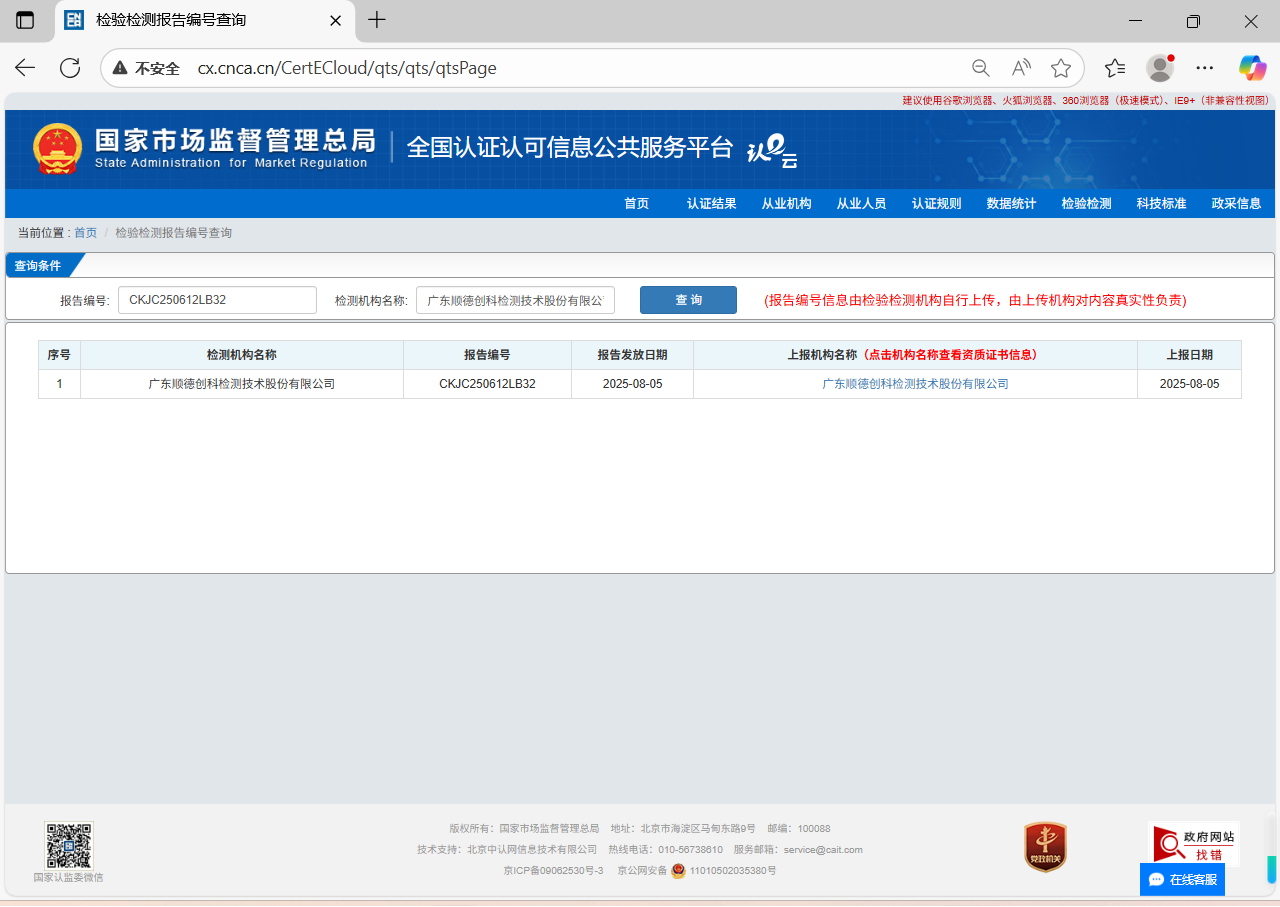Click the zoom out magnifier icon
1280x907 pixels.
[x=981, y=68]
